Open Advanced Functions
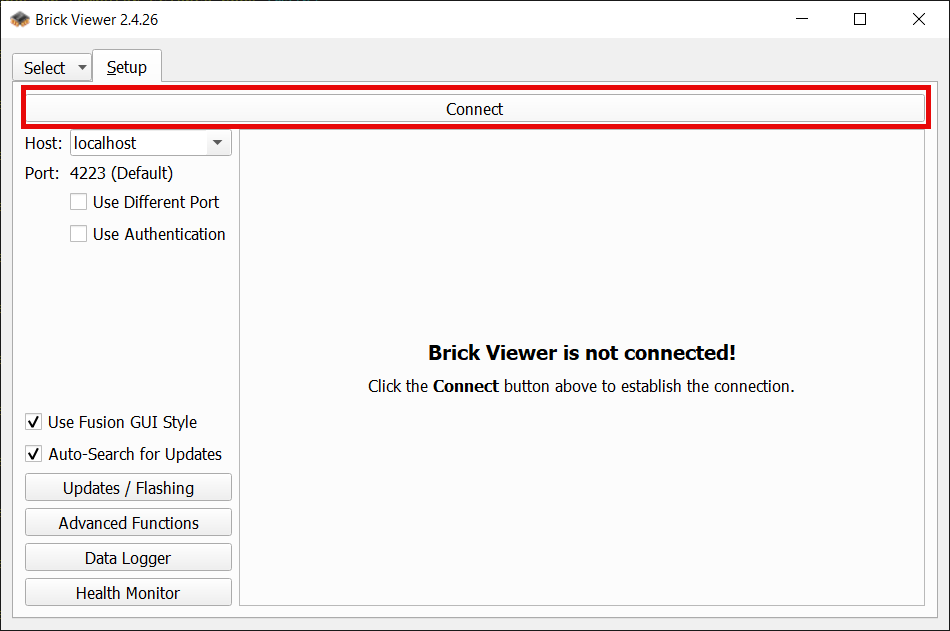The width and height of the screenshot is (950, 631). point(128,523)
